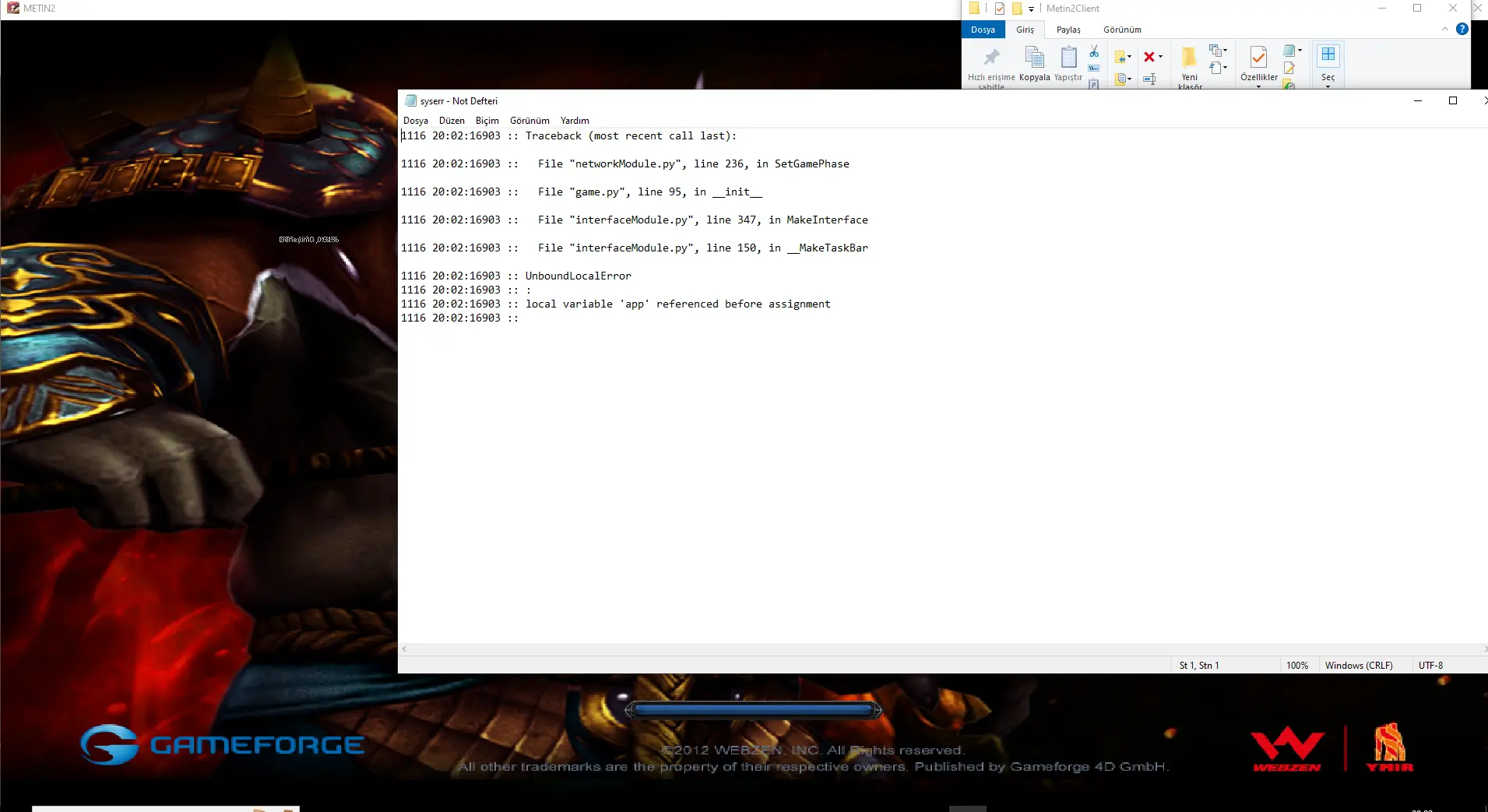Click the properties checkmark in Explorer quick access toolbar
The width and height of the screenshot is (1488, 812).
(x=1000, y=9)
